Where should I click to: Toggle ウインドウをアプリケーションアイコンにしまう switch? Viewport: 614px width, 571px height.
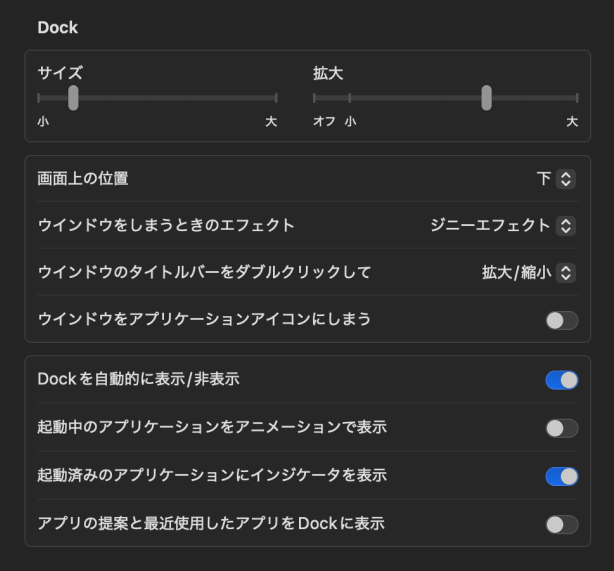tap(562, 321)
